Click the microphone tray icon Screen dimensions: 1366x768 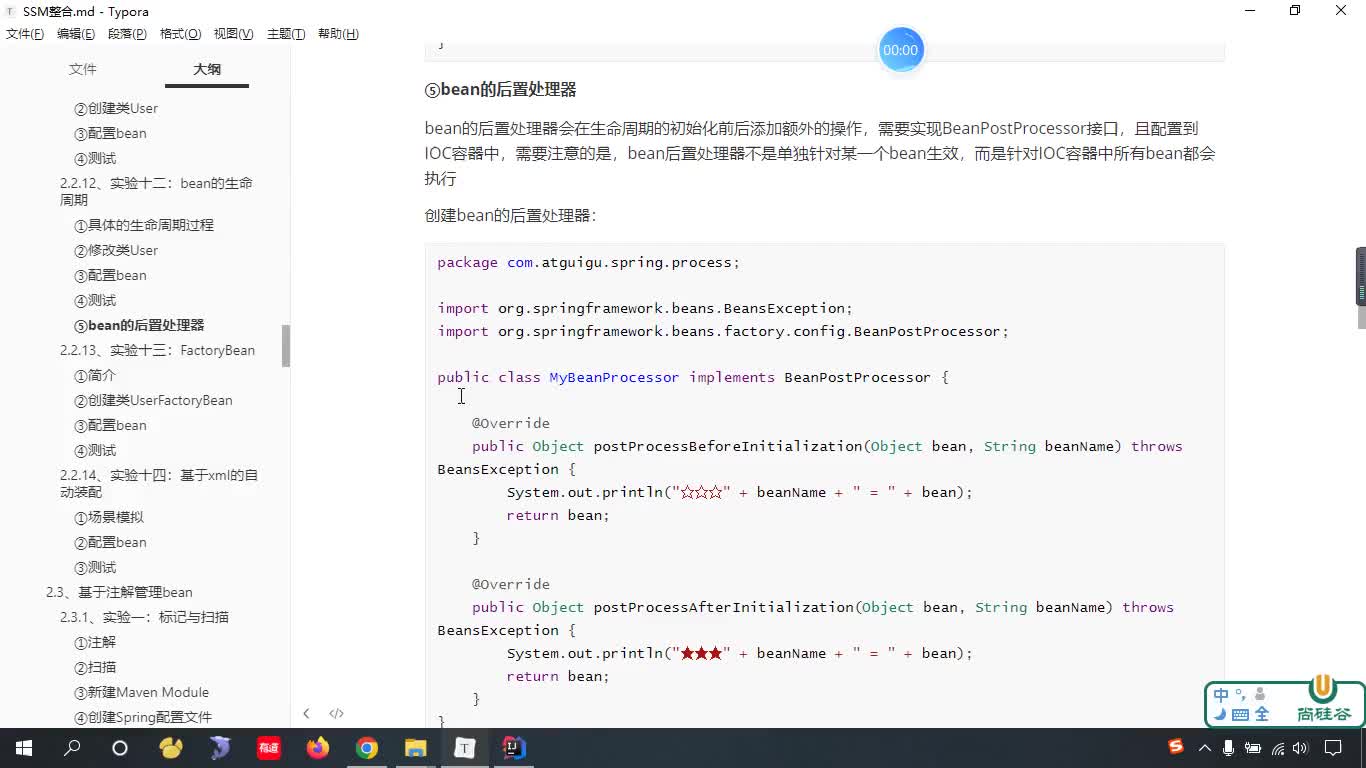coord(1228,748)
